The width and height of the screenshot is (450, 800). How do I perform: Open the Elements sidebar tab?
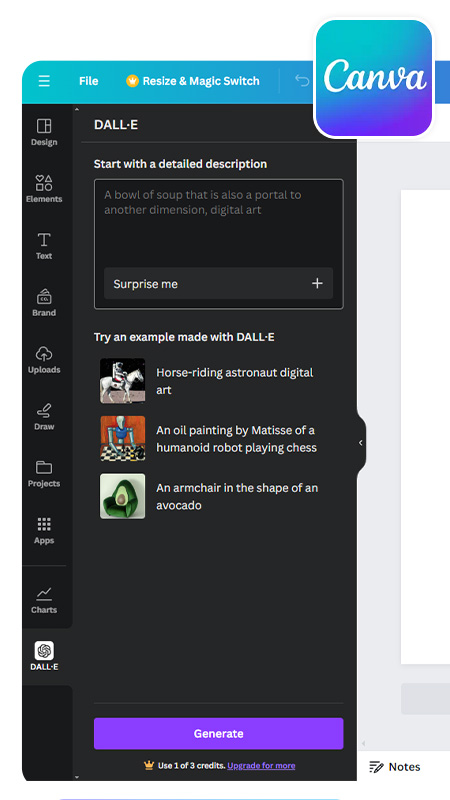click(x=44, y=189)
